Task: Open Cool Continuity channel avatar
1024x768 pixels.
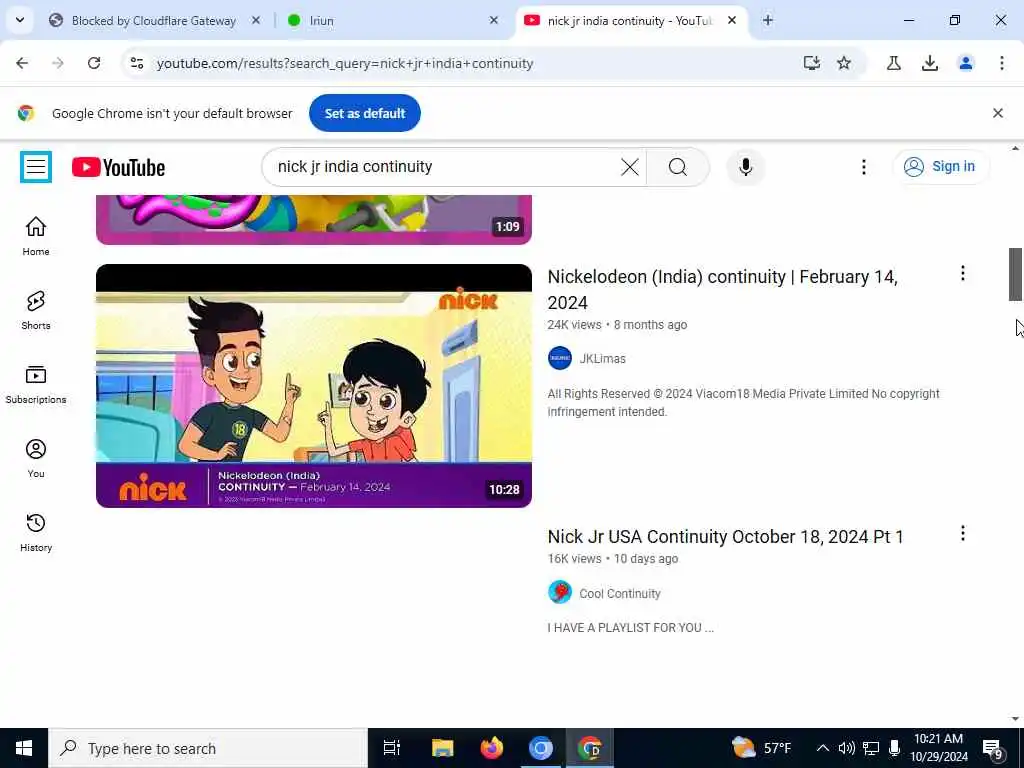Action: tap(560, 592)
